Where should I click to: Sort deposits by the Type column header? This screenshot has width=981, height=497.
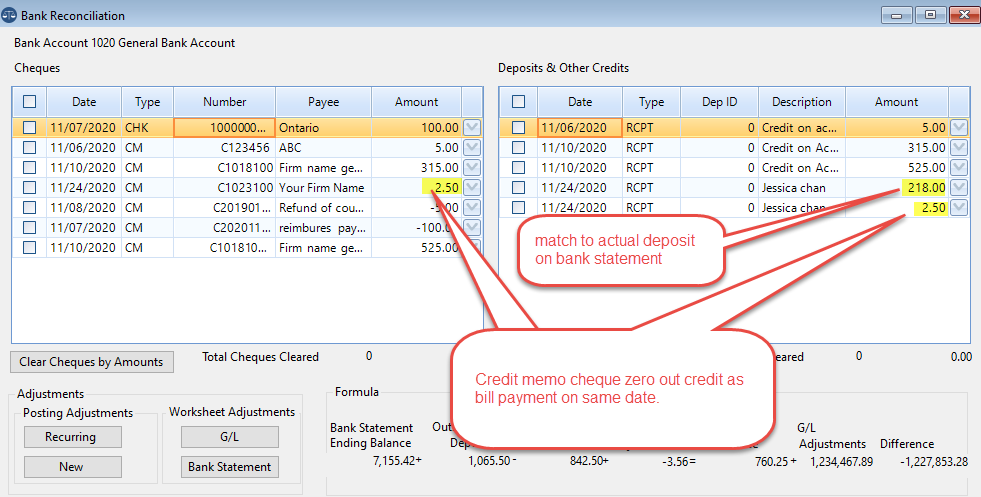651,102
